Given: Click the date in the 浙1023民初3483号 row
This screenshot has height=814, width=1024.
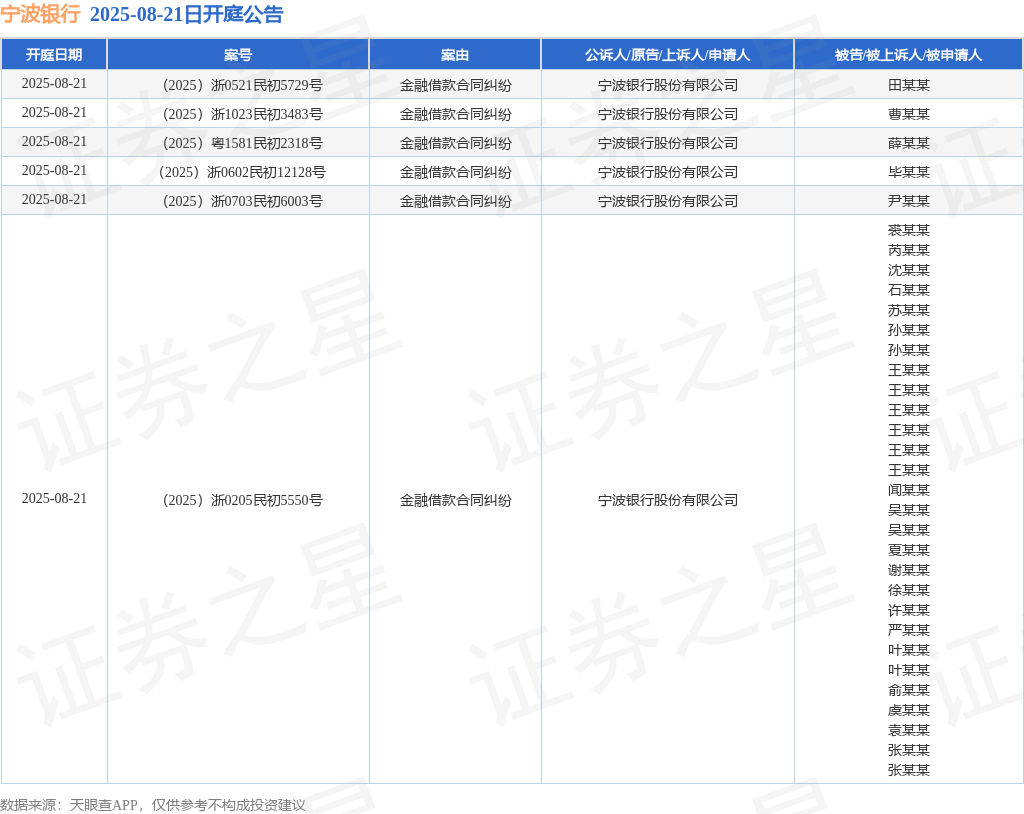Looking at the screenshot, I should click(x=54, y=112).
